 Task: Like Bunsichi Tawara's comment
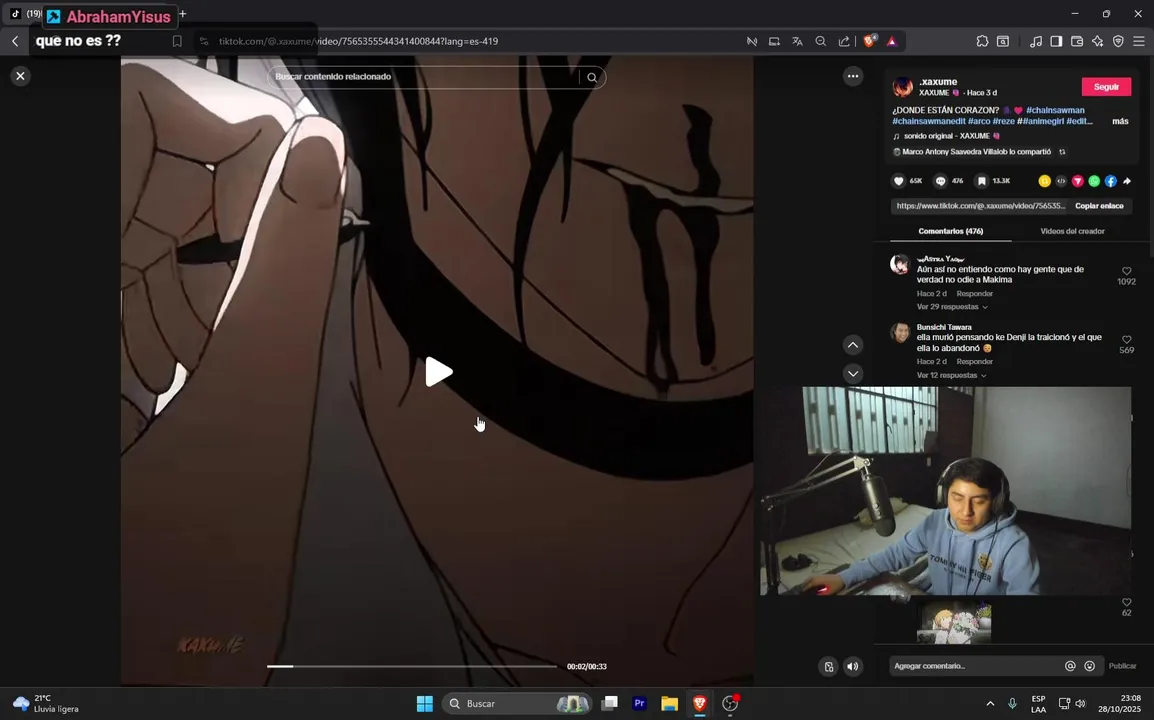[1127, 340]
